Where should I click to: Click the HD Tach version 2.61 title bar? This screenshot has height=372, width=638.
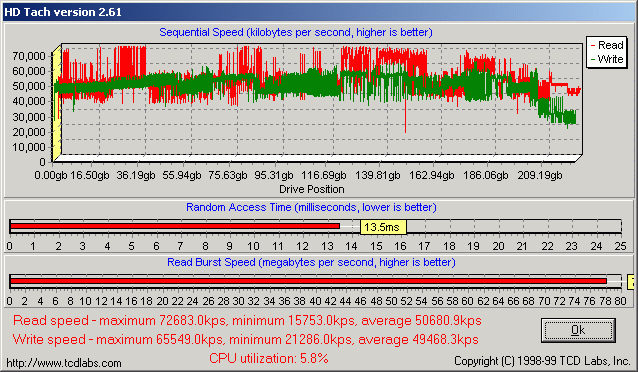[319, 12]
